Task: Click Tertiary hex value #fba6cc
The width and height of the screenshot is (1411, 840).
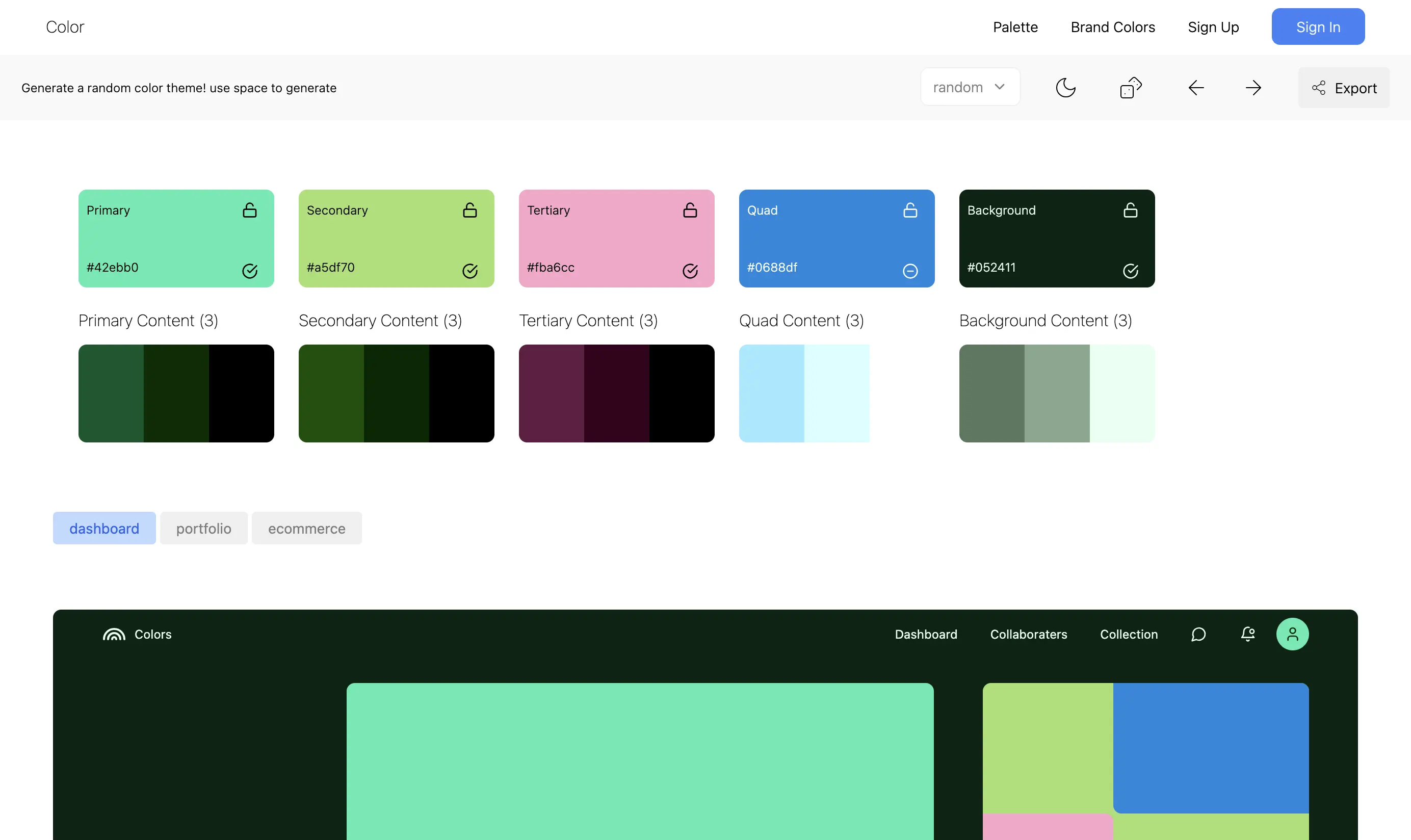Action: click(551, 267)
